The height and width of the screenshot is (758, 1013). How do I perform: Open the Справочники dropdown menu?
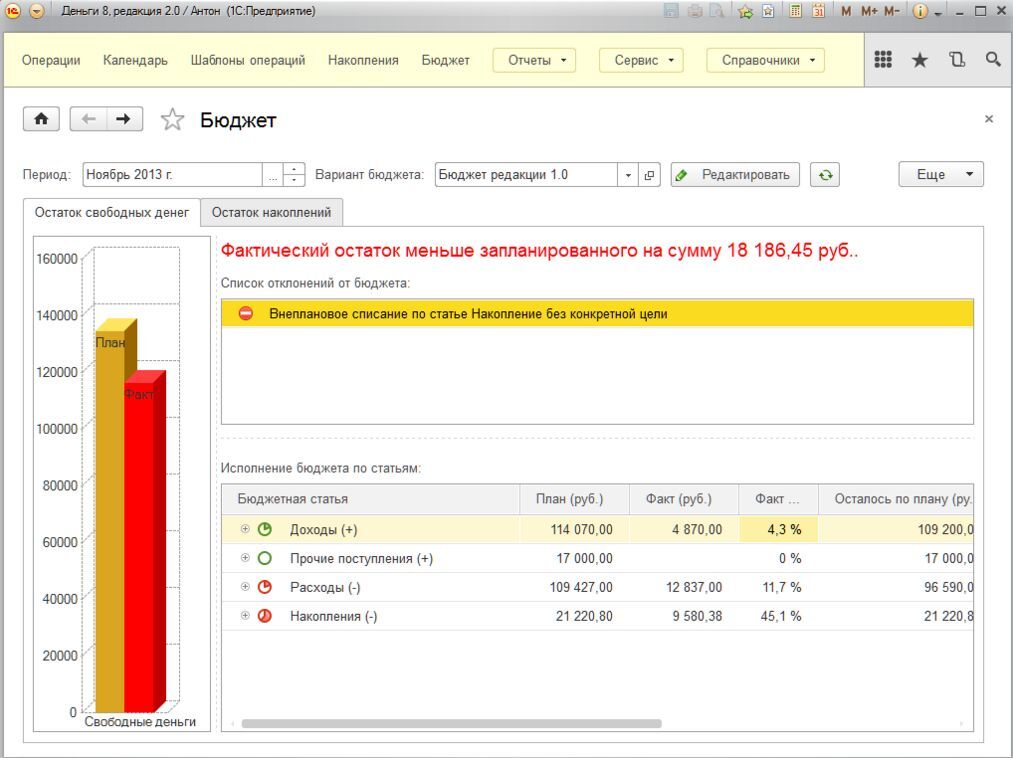click(765, 60)
